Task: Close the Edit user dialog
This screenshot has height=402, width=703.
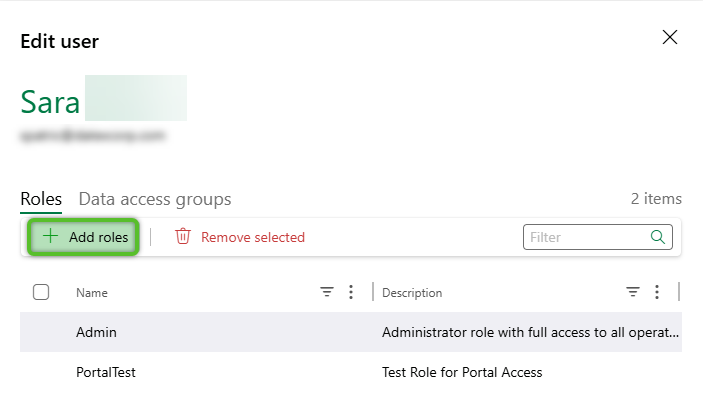Action: [669, 37]
